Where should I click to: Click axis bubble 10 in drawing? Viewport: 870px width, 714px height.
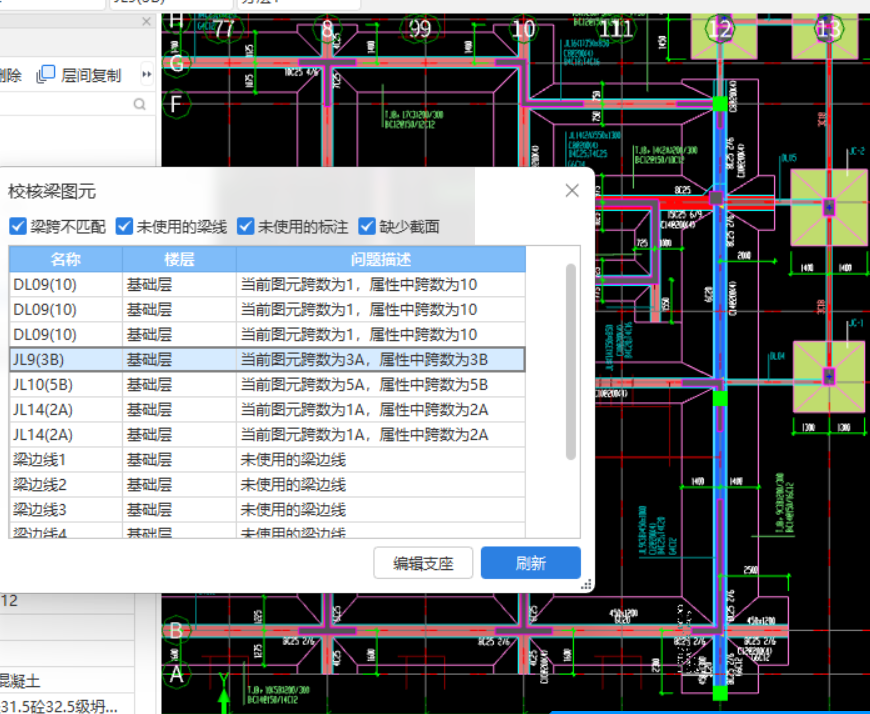(x=523, y=29)
